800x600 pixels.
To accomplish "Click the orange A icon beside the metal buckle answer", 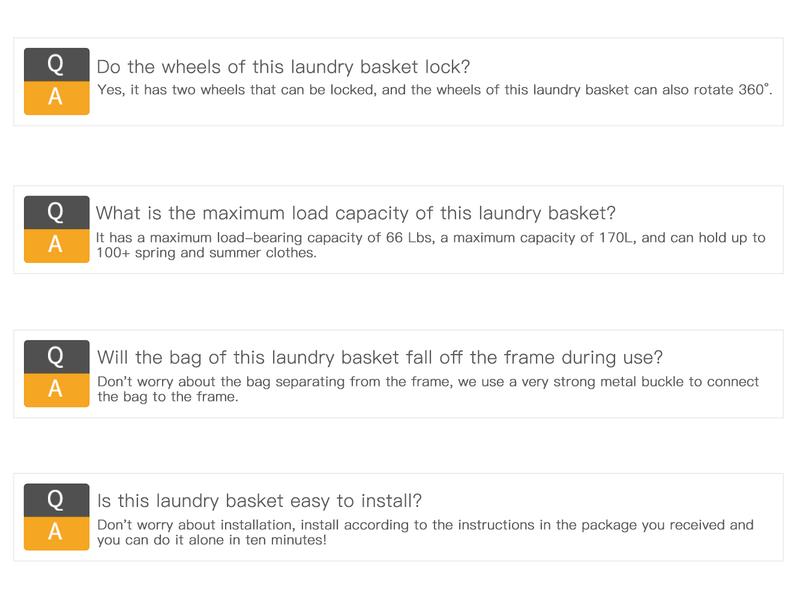I will point(56,389).
